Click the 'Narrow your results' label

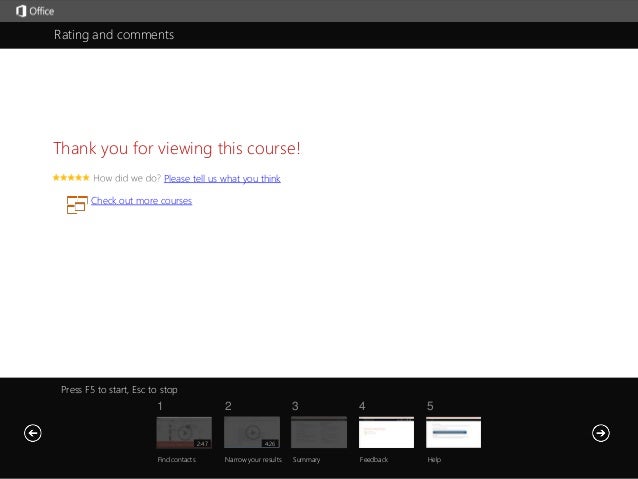[253, 459]
